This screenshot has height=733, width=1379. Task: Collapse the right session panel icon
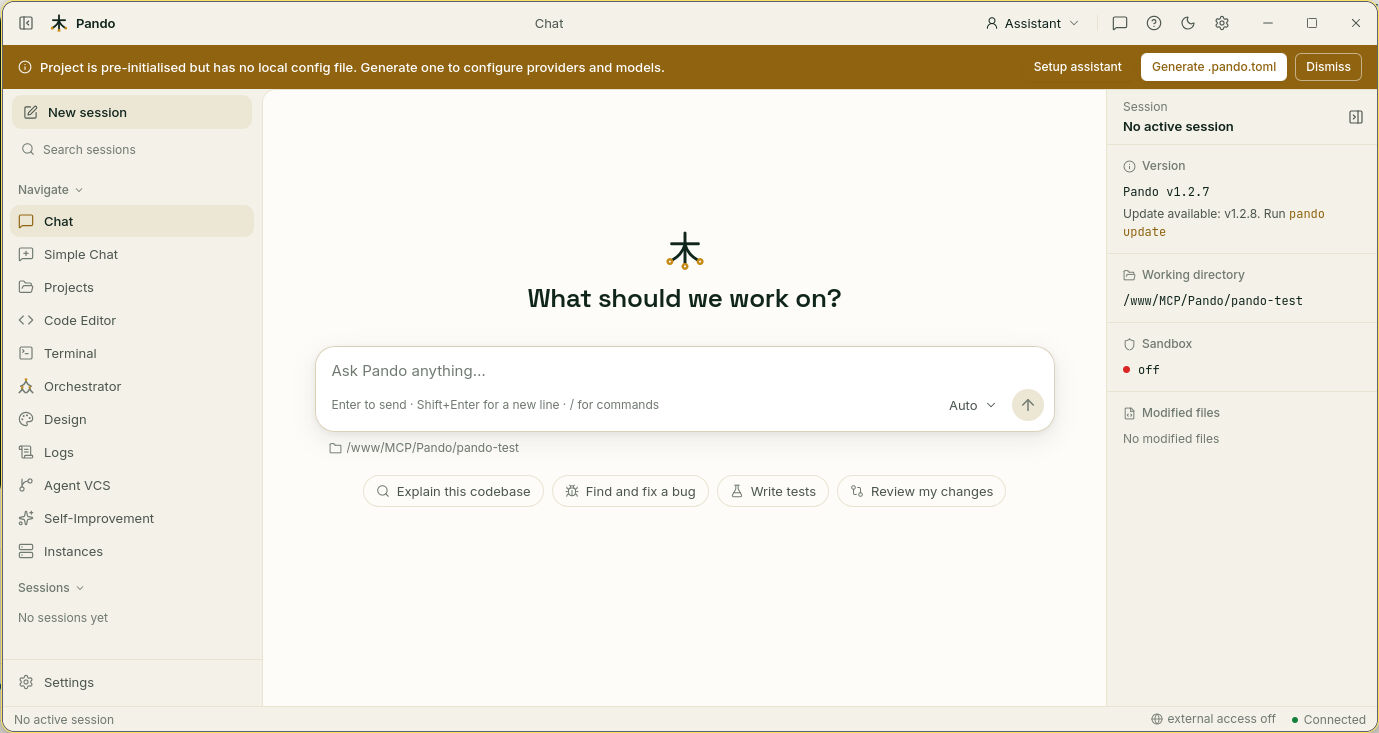click(1356, 117)
